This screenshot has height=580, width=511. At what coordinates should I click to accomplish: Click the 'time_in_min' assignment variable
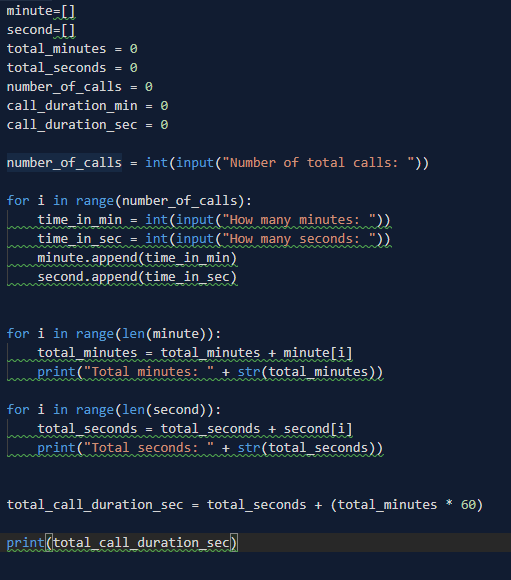pos(80,220)
